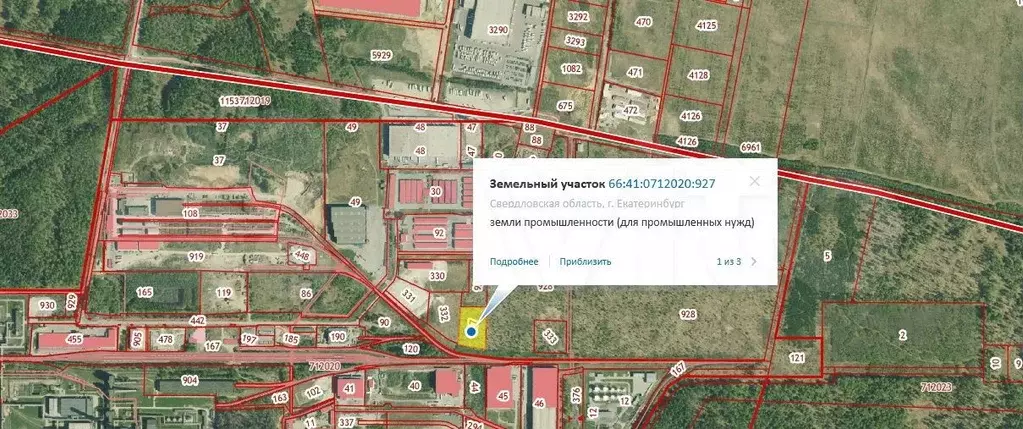
Task: Close the land parcel info popup
Action: pos(754,181)
